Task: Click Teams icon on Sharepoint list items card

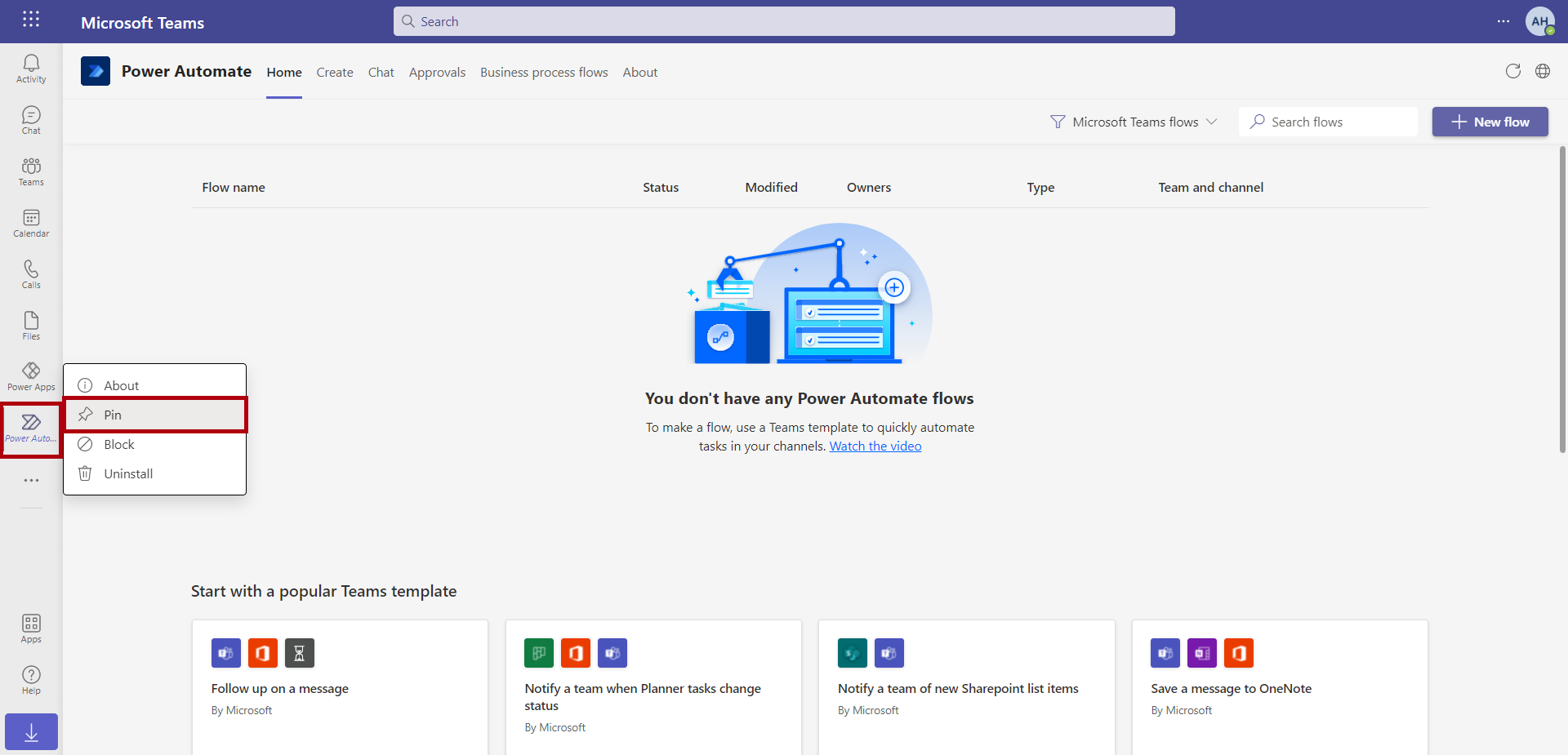Action: click(x=889, y=653)
